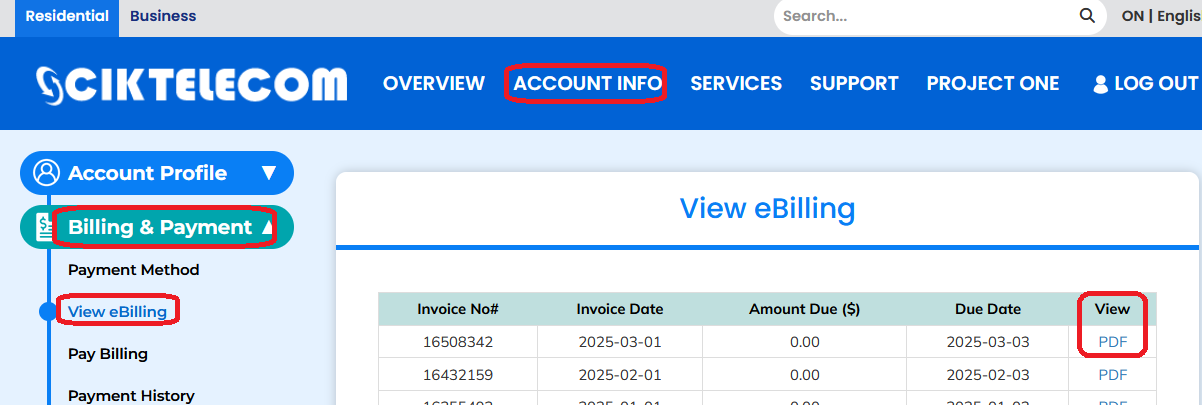Open PDF for invoice 16432159

pyautogui.click(x=1112, y=375)
